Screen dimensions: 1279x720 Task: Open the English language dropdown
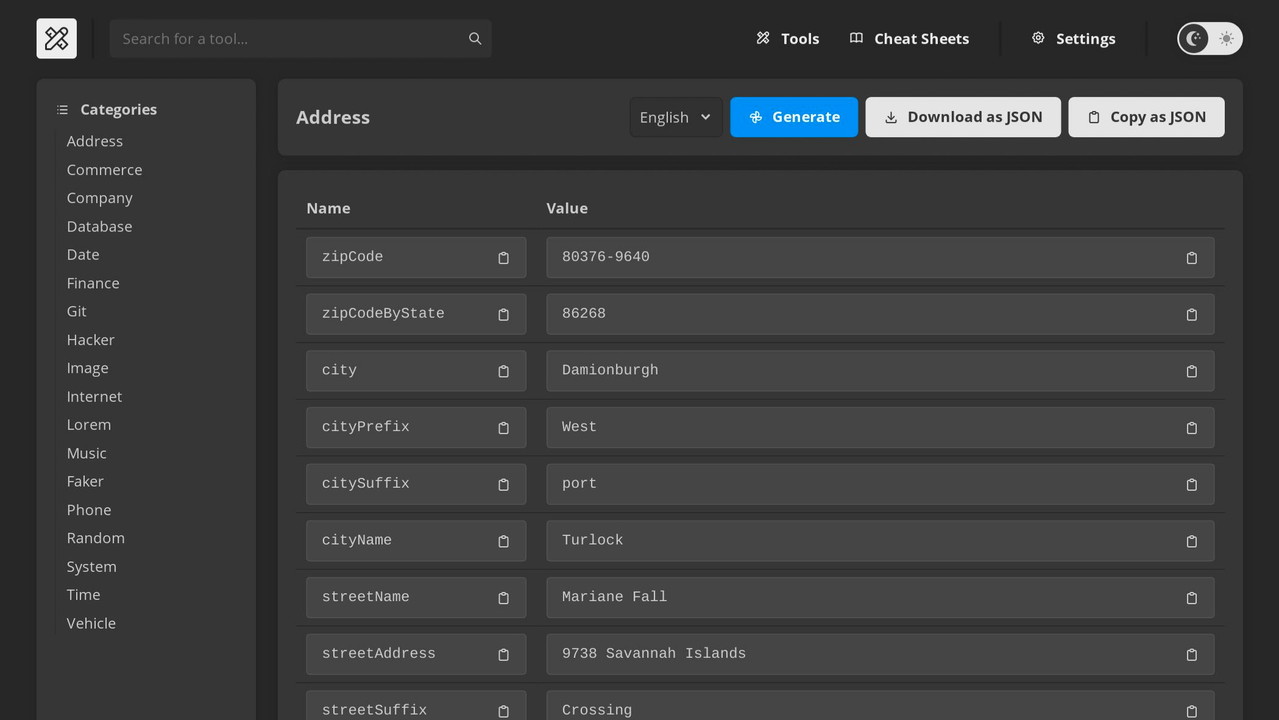(675, 117)
